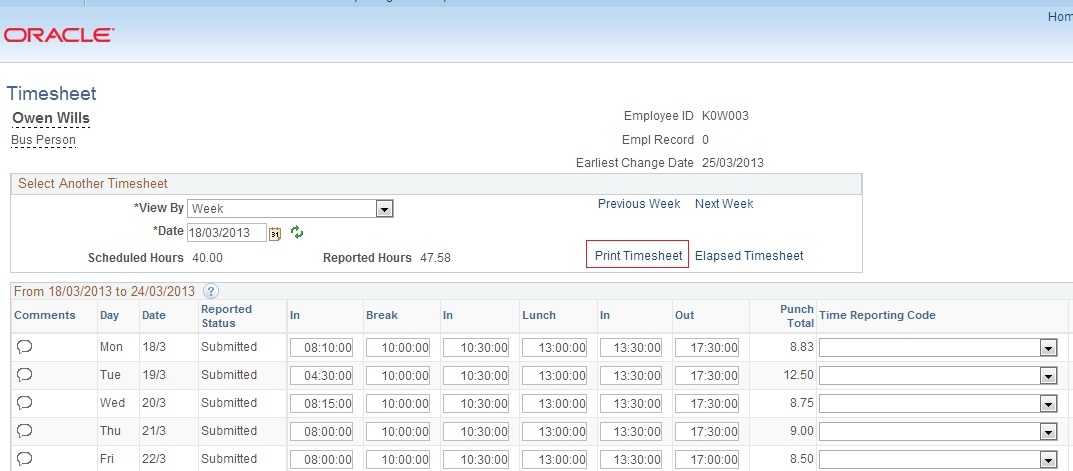Click the Time Reporting Code column header
The height and width of the screenshot is (471, 1073).
coord(877,316)
